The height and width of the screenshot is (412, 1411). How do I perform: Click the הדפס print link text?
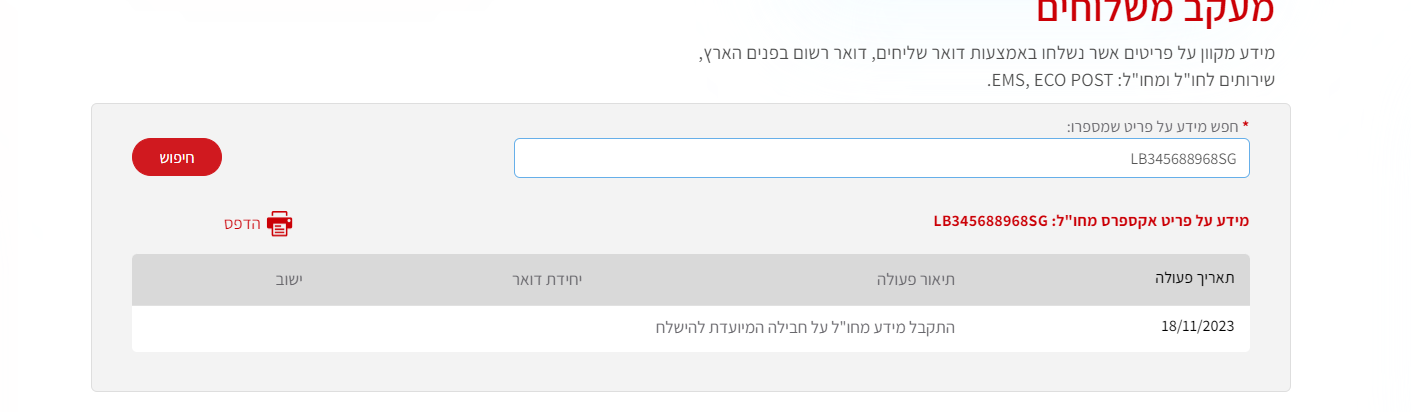coord(242,224)
